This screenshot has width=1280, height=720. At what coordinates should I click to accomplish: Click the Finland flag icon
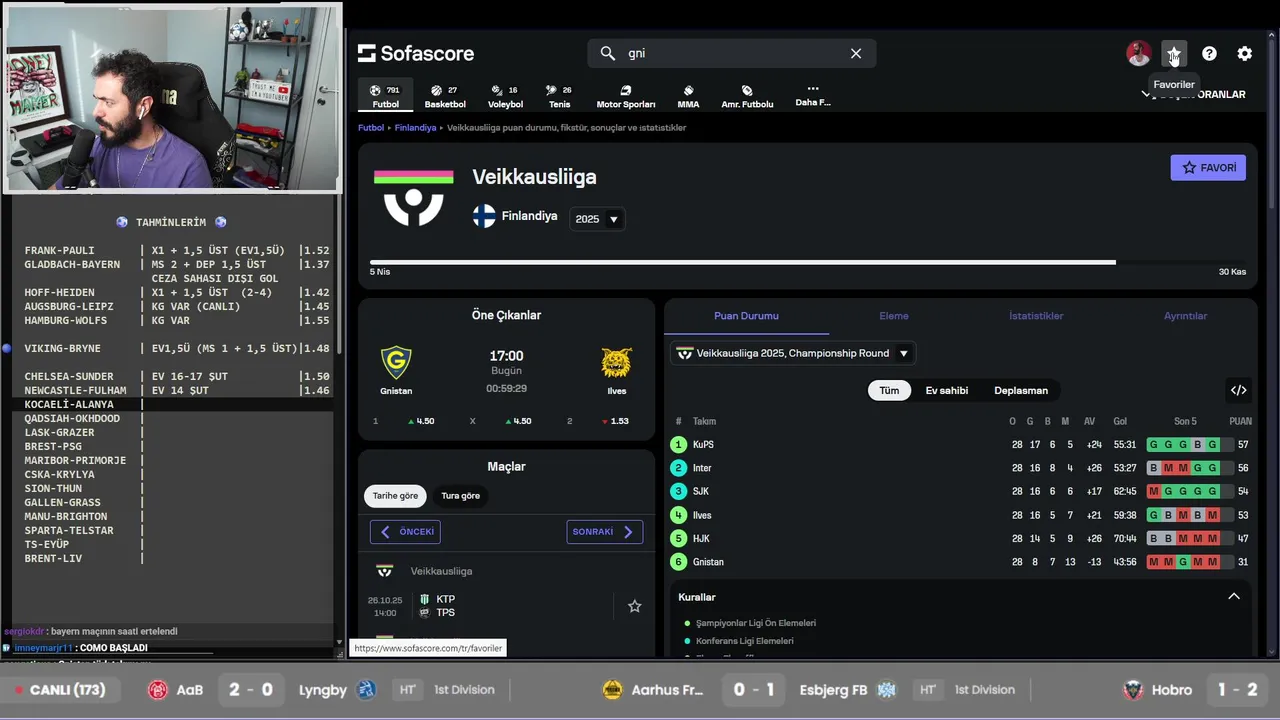(484, 216)
